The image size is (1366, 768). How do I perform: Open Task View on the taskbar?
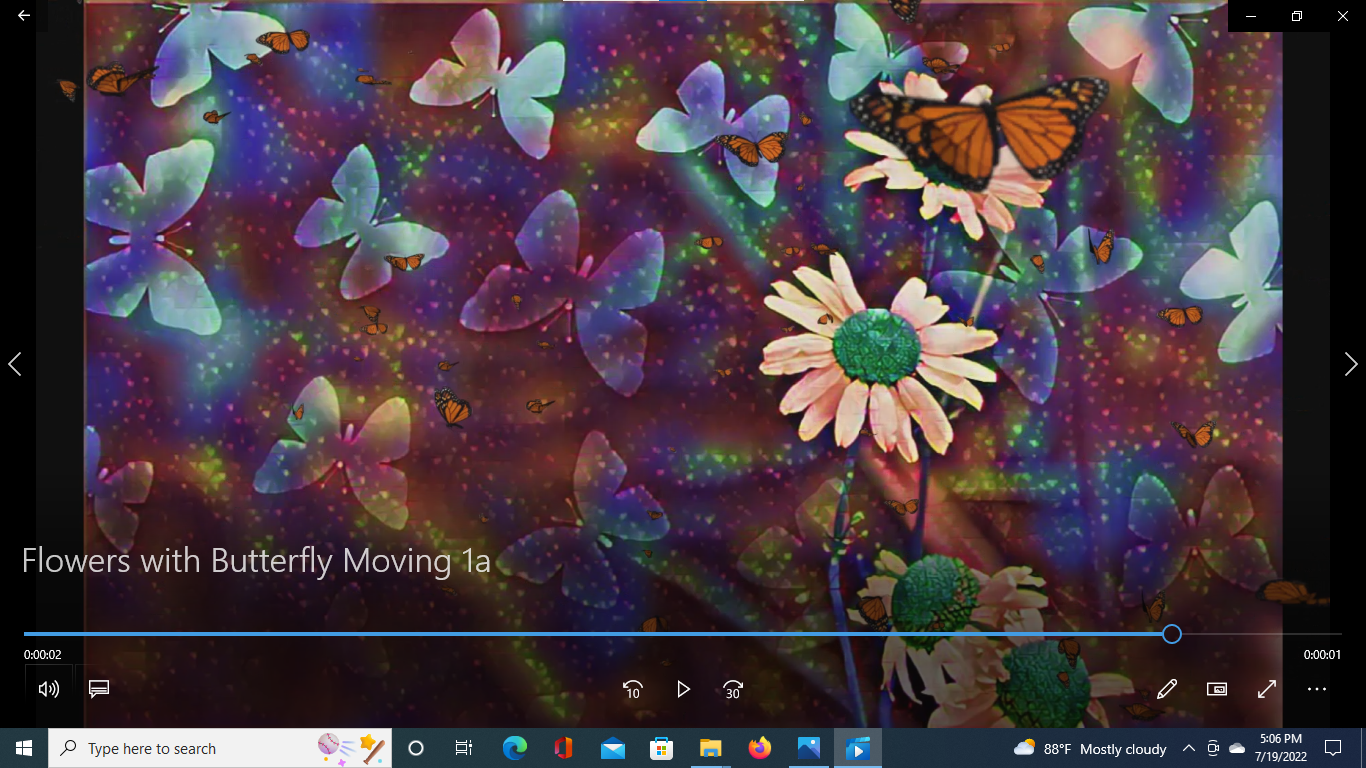tap(464, 748)
